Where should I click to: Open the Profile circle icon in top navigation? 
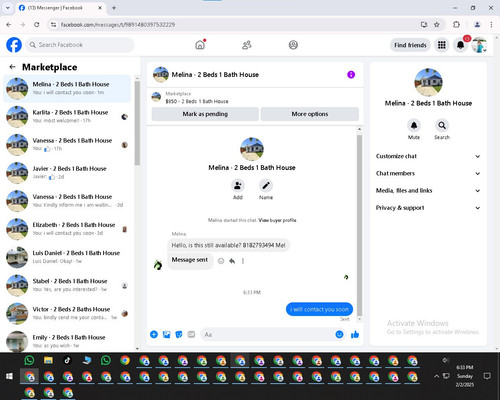point(293,45)
